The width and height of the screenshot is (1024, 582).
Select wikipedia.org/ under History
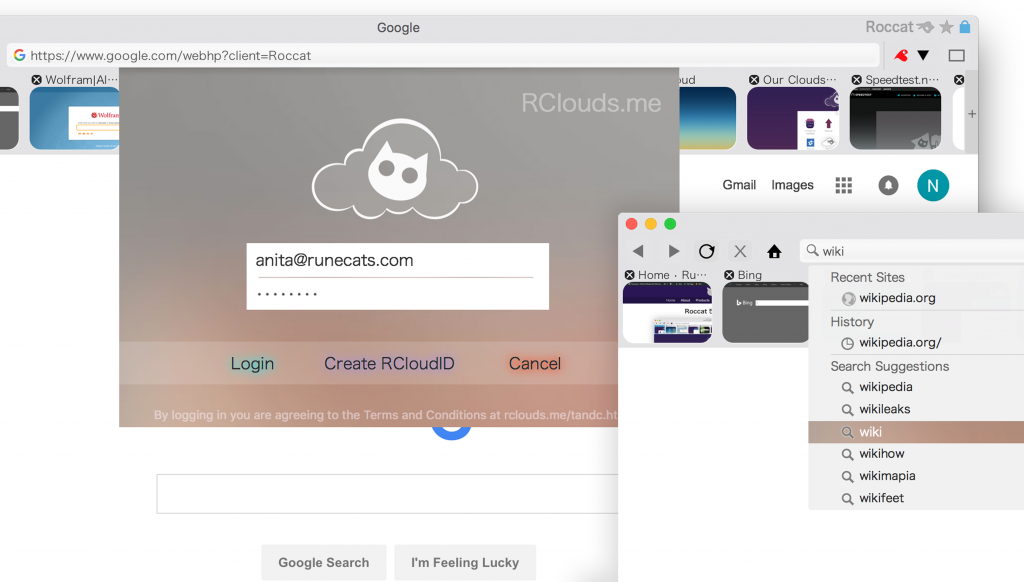pos(900,342)
